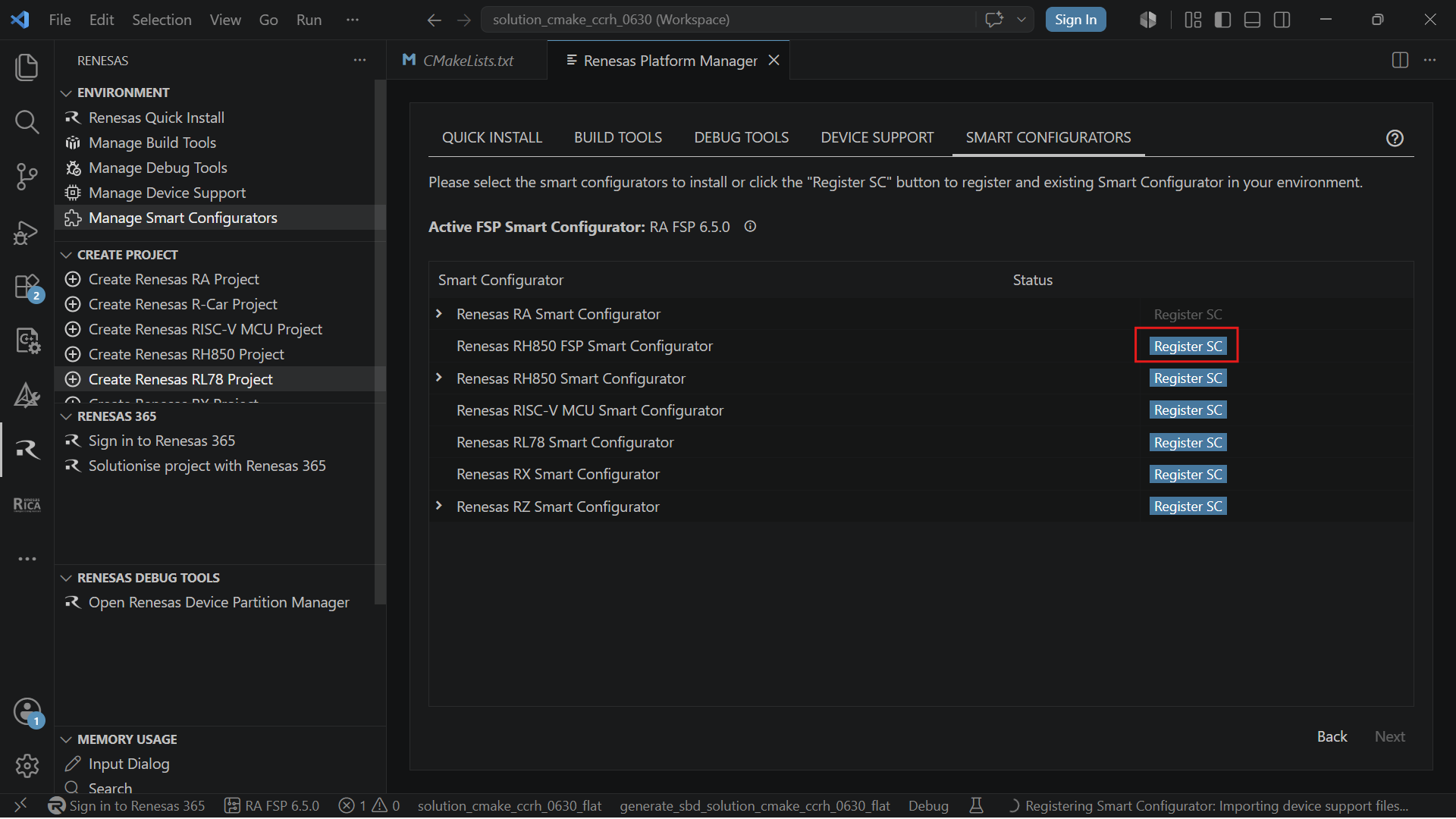The image size is (1456, 819).
Task: Click the Active FSP info icon
Action: point(750,226)
